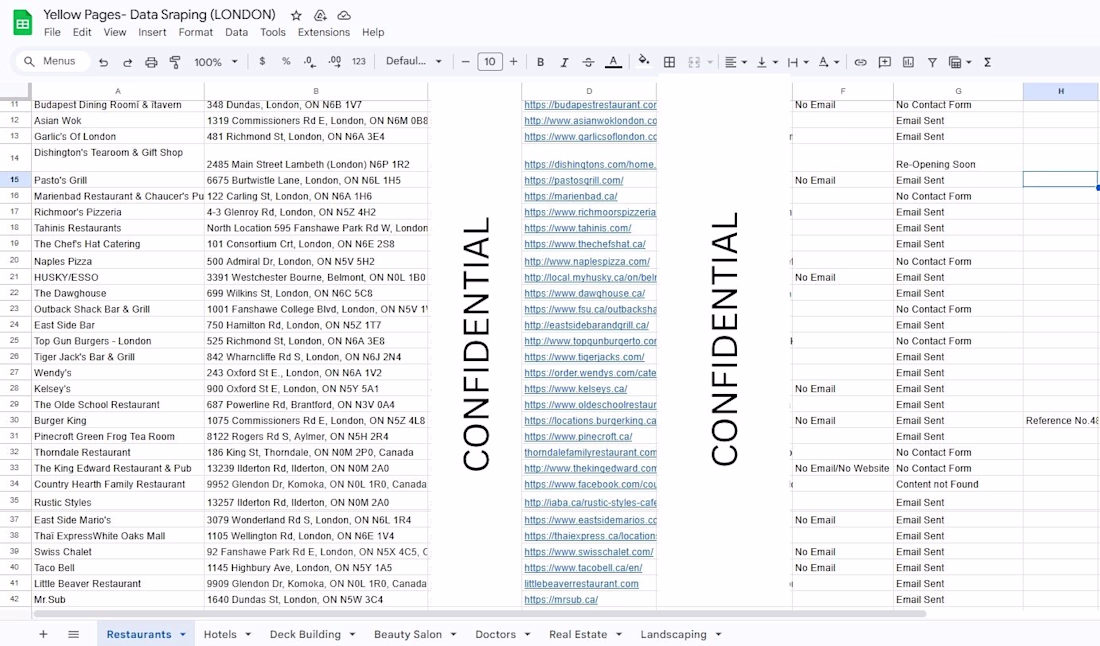Click the Functions sigma icon
The width and height of the screenshot is (1100, 646).
987,62
